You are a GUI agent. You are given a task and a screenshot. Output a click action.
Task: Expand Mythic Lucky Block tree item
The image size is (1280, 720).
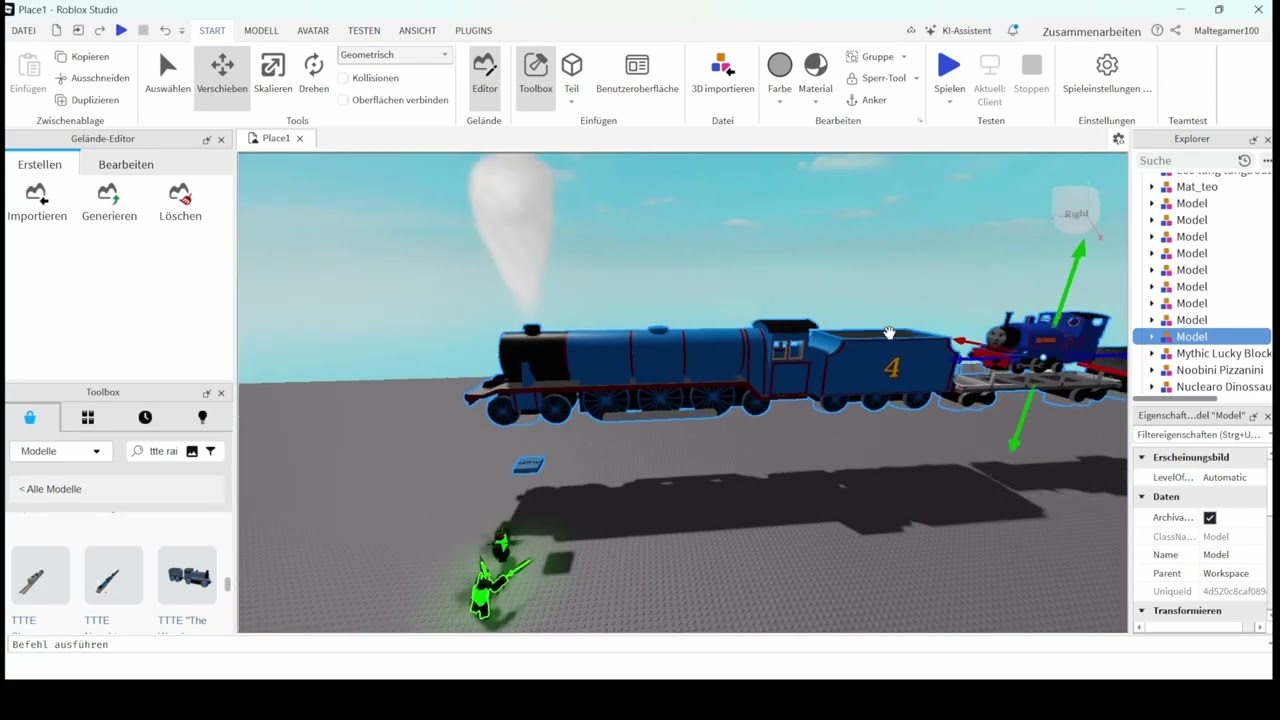tap(1152, 353)
